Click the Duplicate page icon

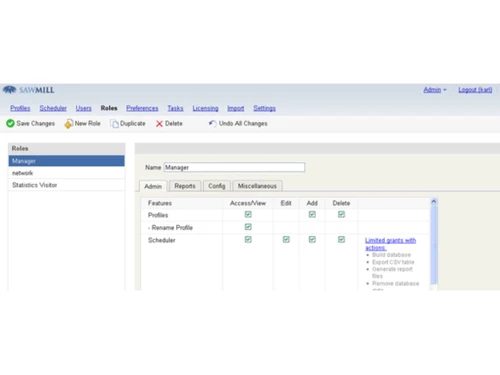click(x=115, y=124)
